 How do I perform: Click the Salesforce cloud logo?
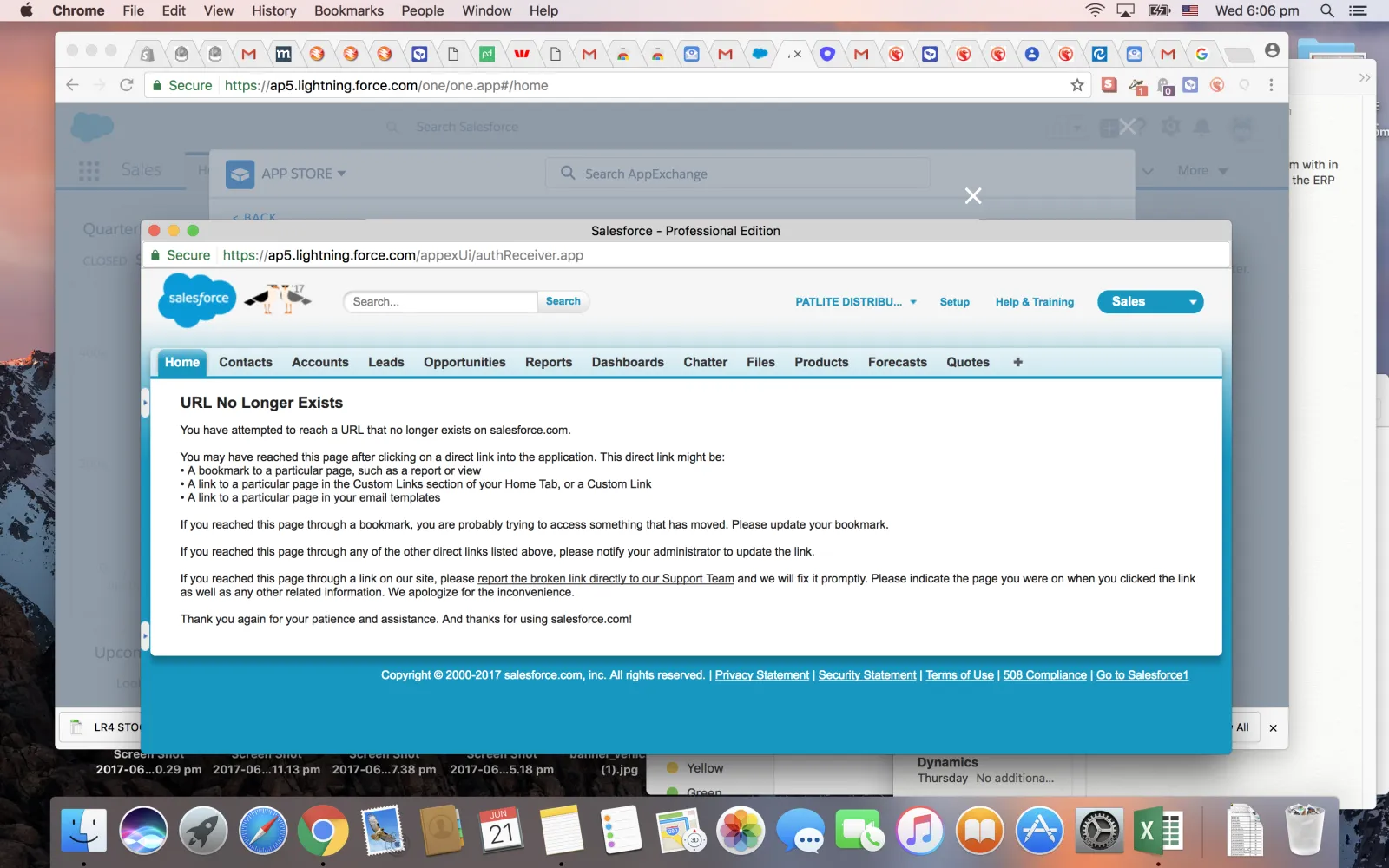pos(197,299)
